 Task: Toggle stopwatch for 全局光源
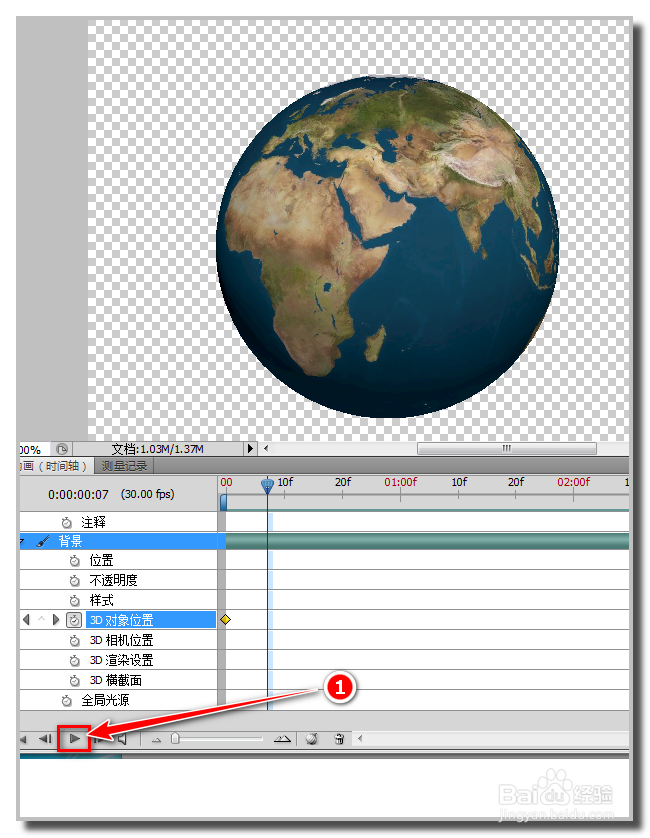coord(66,700)
